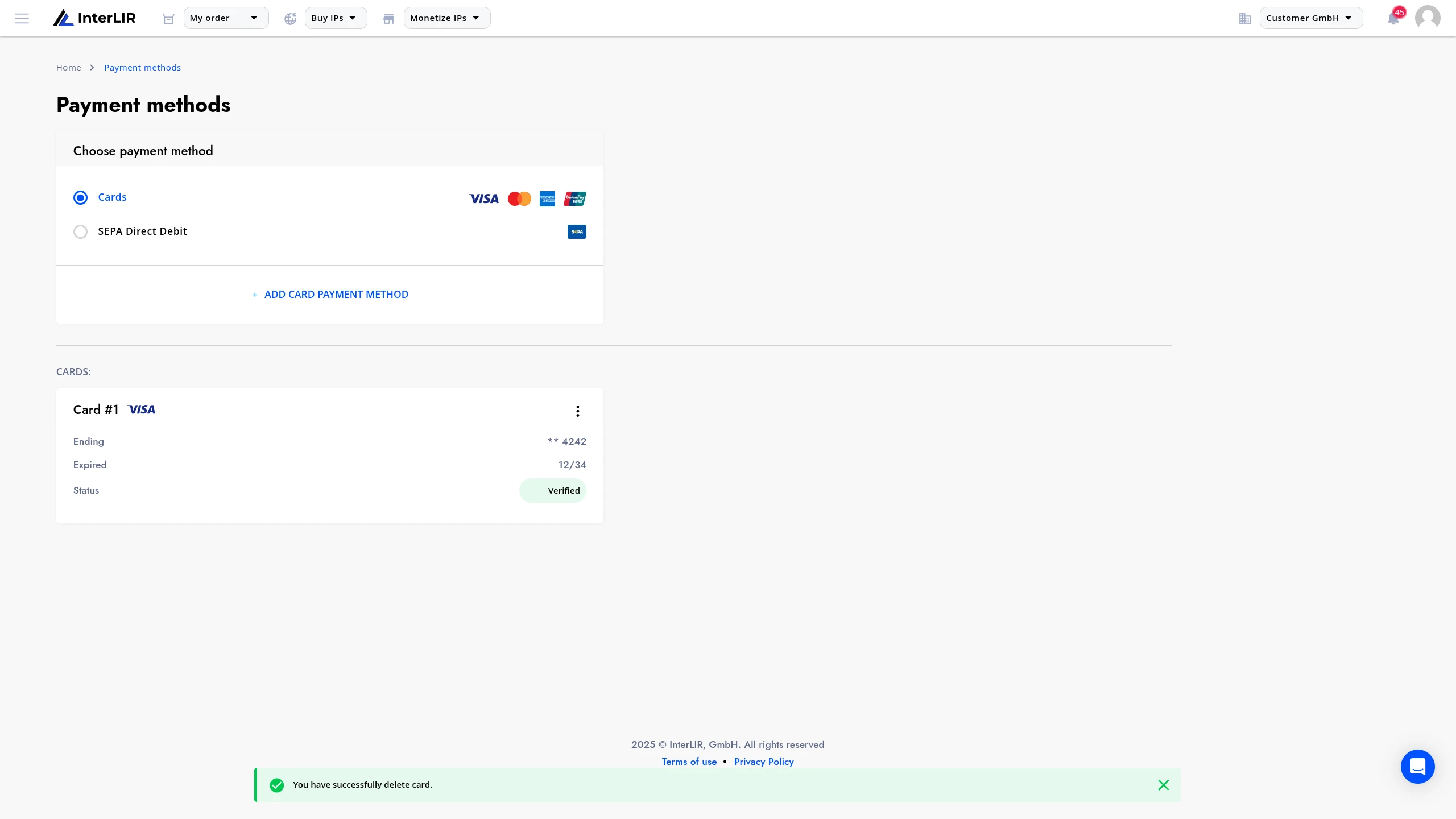Image resolution: width=1456 pixels, height=819 pixels.
Task: Expand the Buy IPs dropdown
Action: point(336,18)
